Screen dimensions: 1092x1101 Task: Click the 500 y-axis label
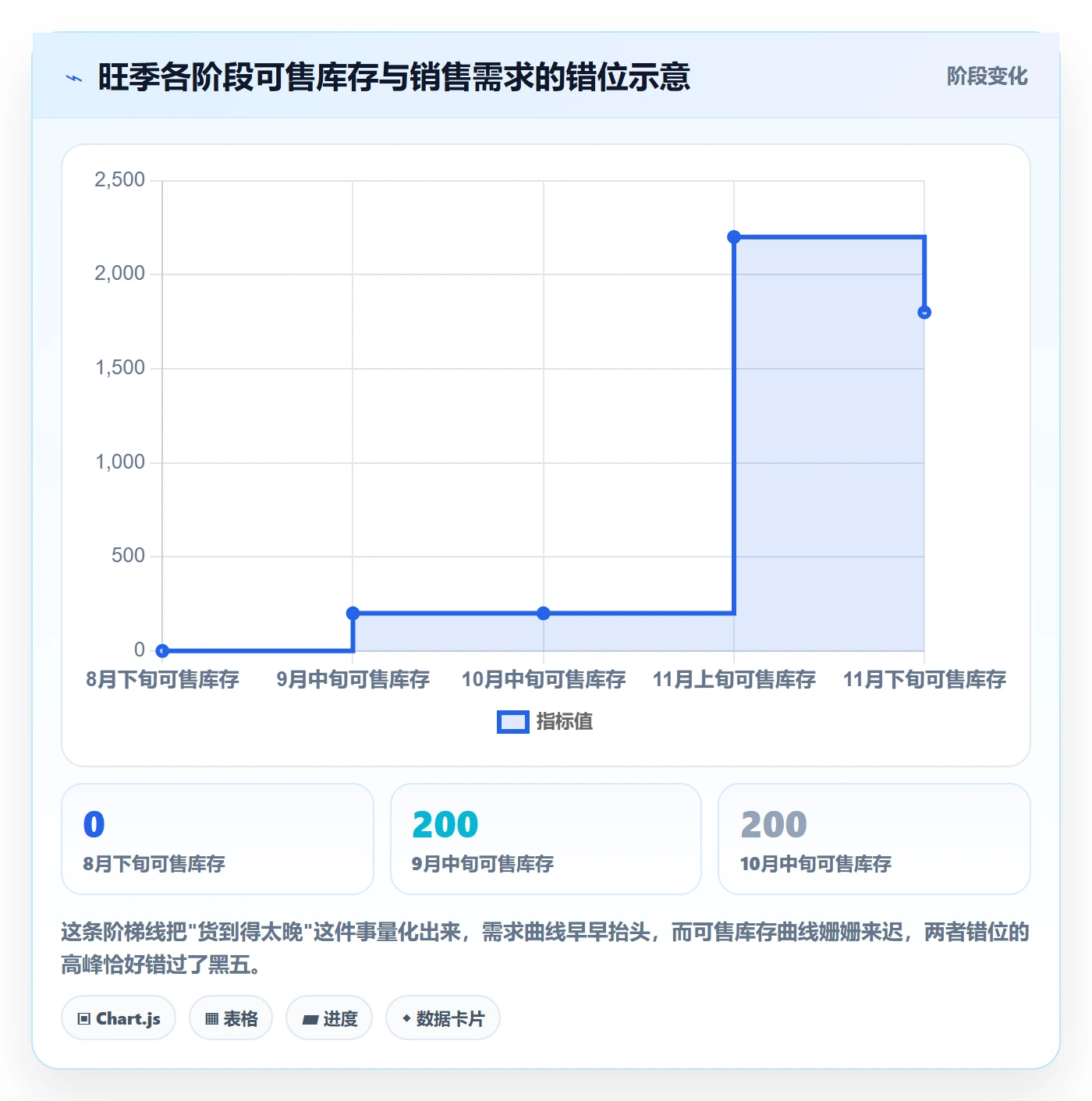[129, 556]
